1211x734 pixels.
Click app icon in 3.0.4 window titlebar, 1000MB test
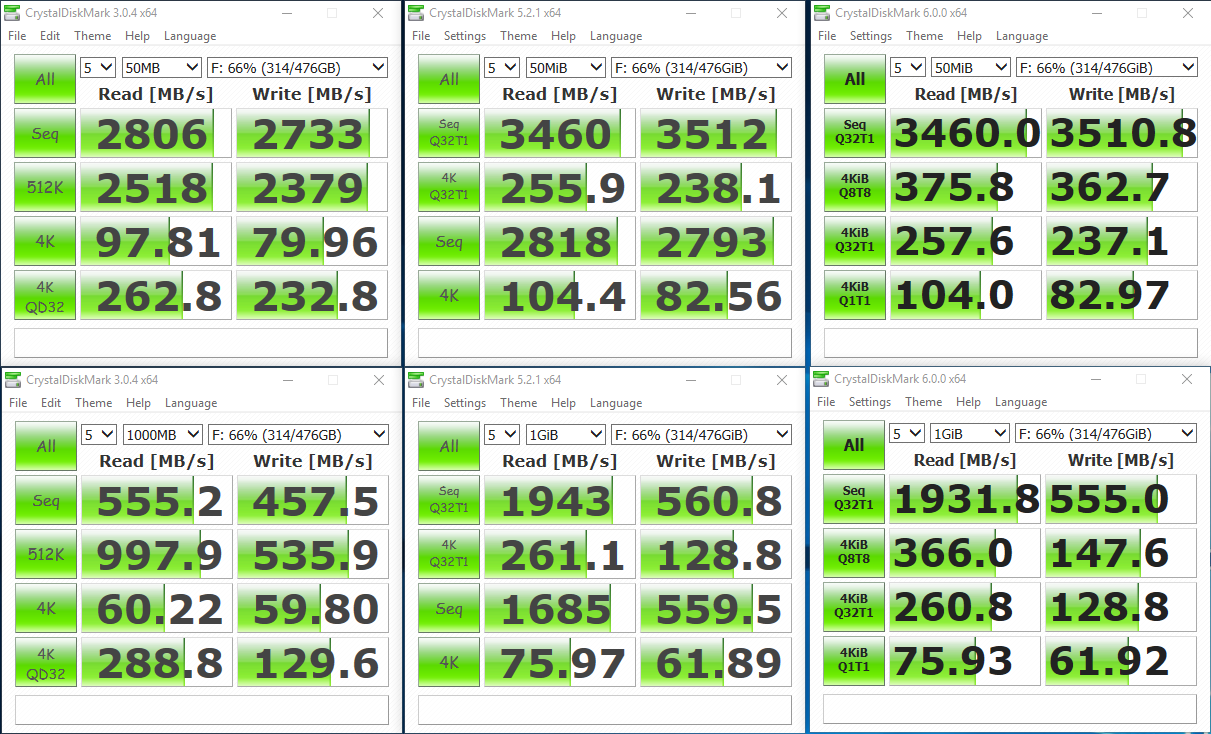13,380
